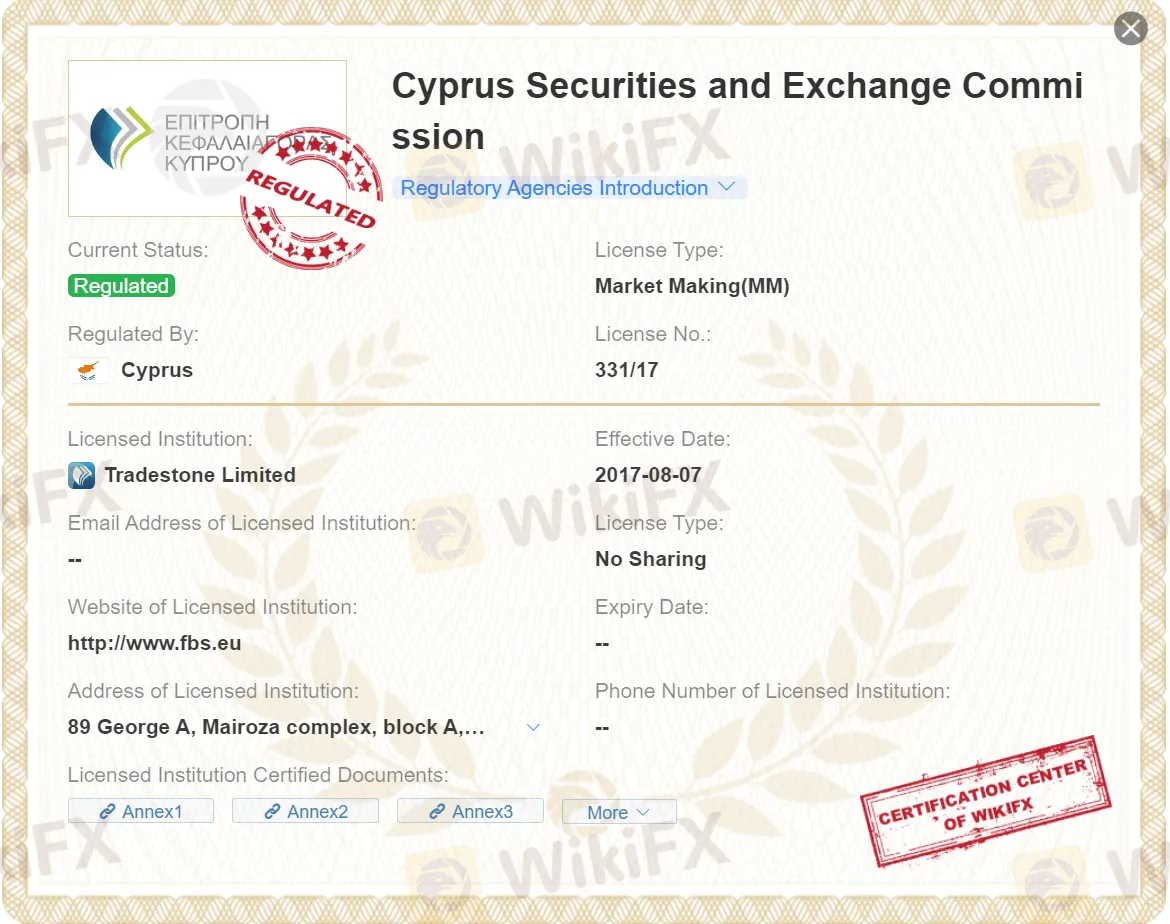Click the website http://www.fbs.eu

[x=154, y=643]
